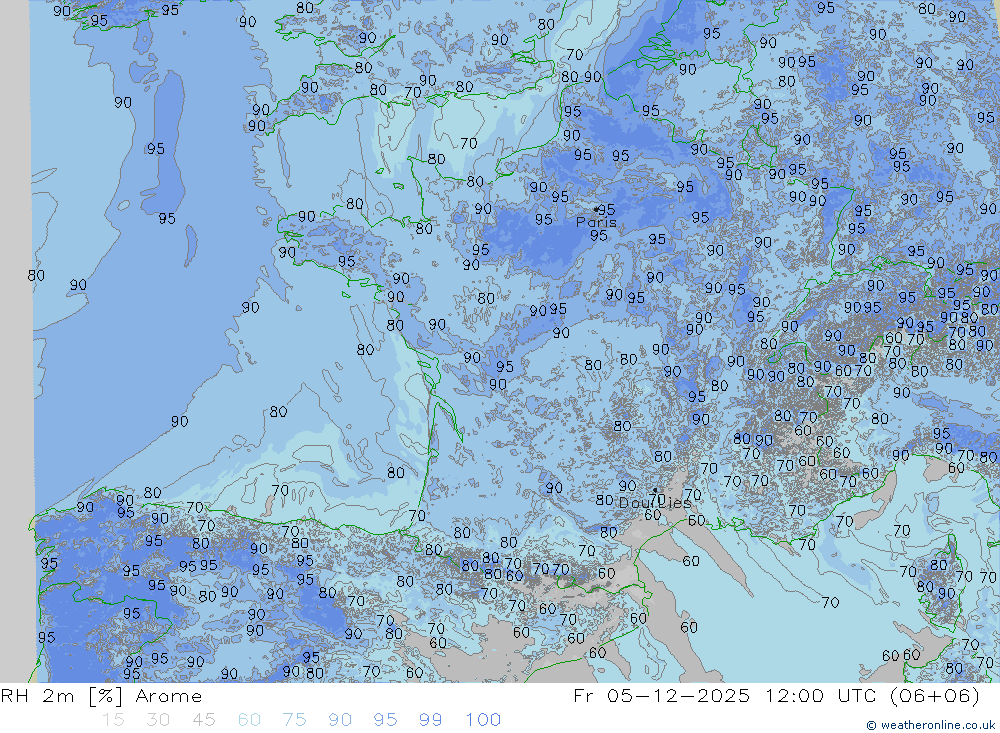Select legend value 99

tap(430, 720)
